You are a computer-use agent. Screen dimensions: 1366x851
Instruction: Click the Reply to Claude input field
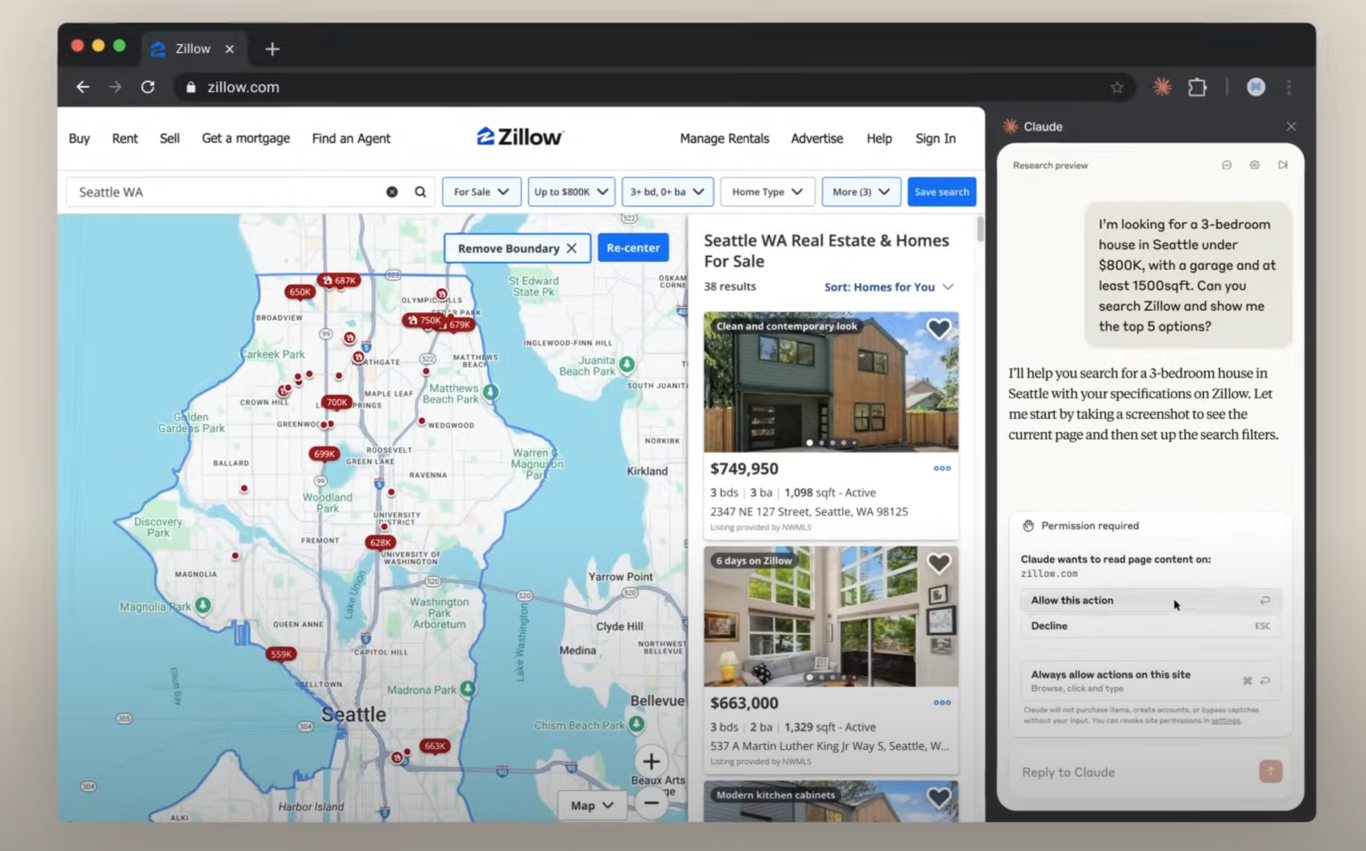coord(1136,772)
